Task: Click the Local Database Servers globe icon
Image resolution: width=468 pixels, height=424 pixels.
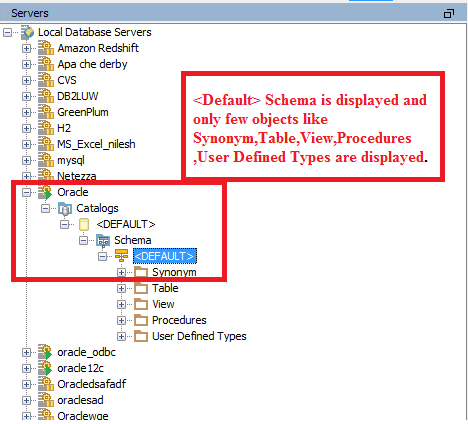Action: click(x=28, y=32)
